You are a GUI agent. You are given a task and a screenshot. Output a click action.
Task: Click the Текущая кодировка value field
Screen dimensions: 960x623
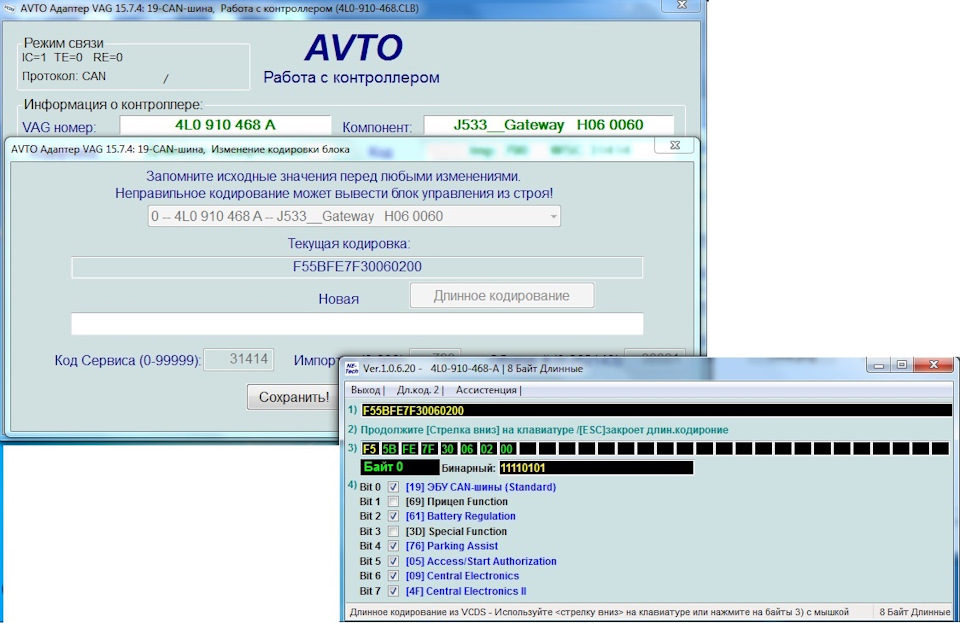pos(357,267)
